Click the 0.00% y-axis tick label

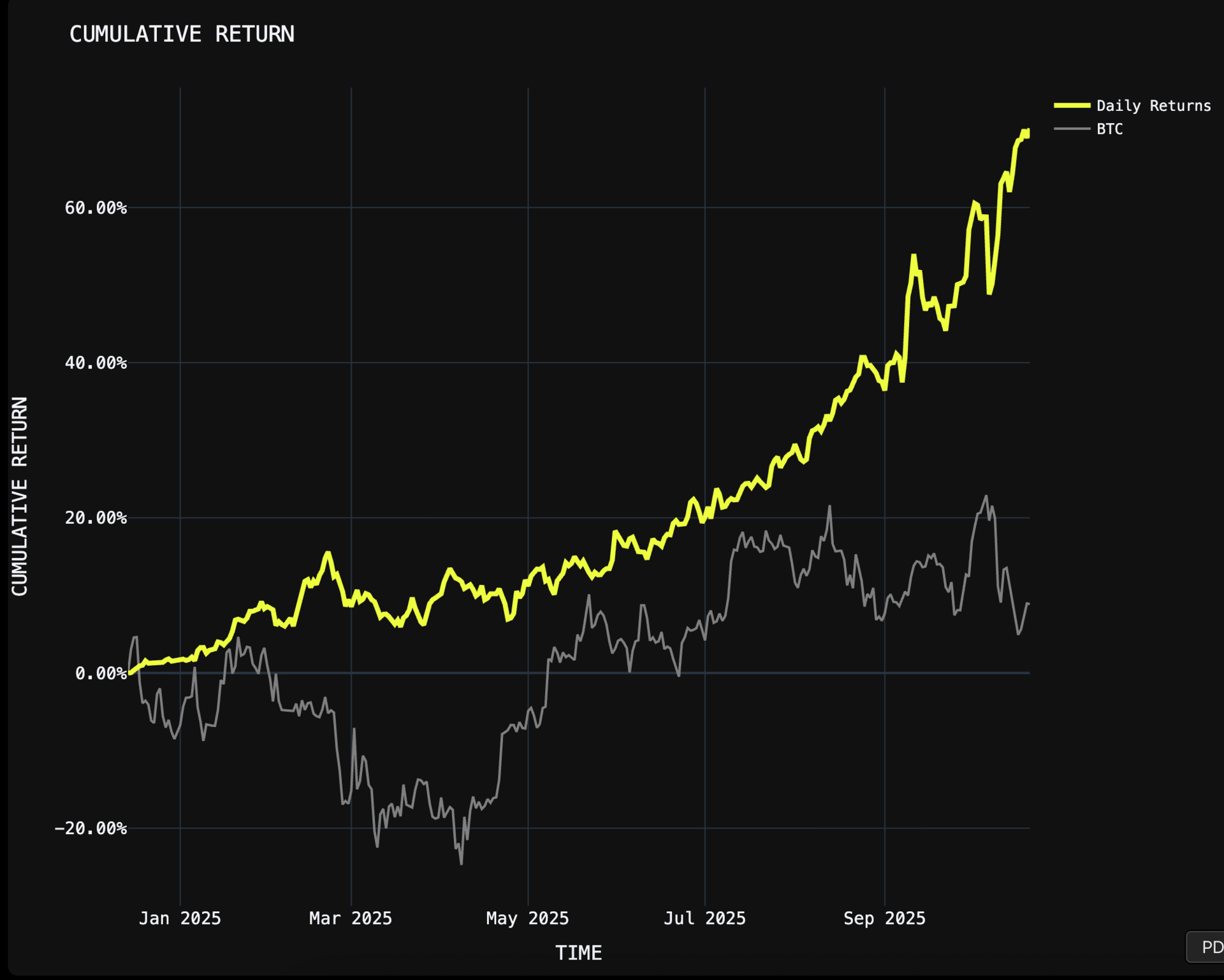tap(101, 674)
